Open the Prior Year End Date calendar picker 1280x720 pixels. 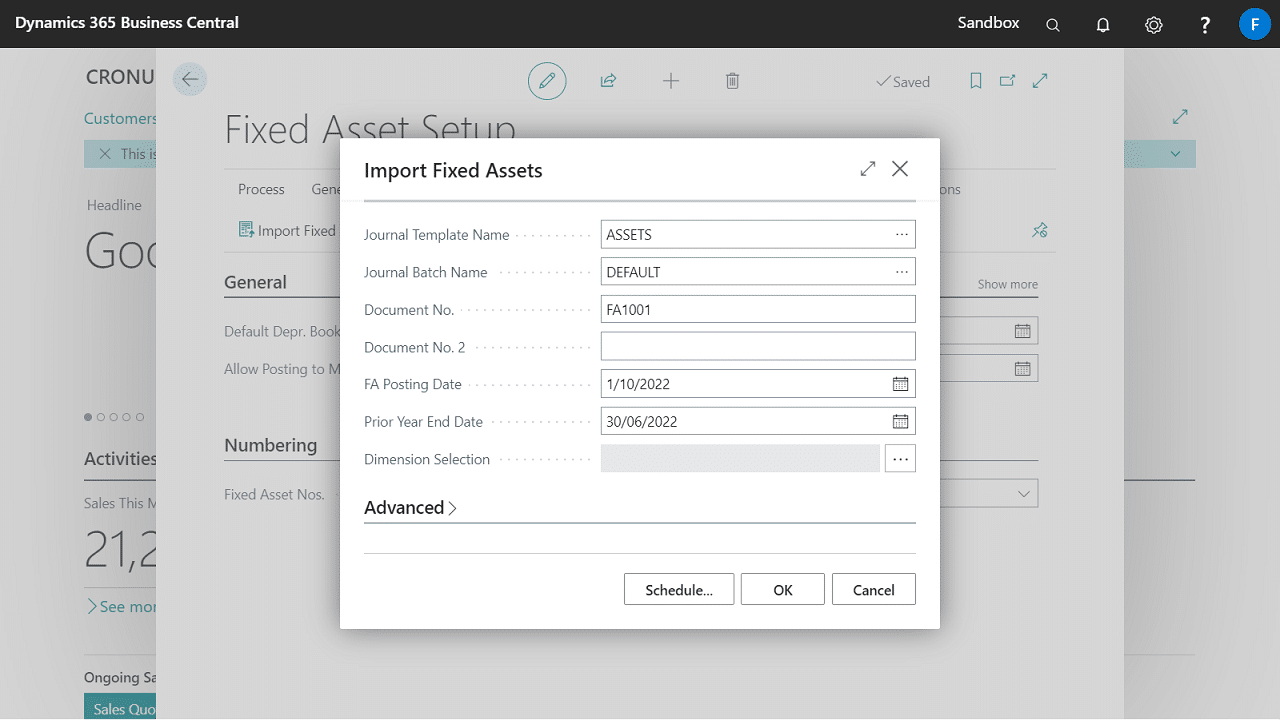click(900, 421)
